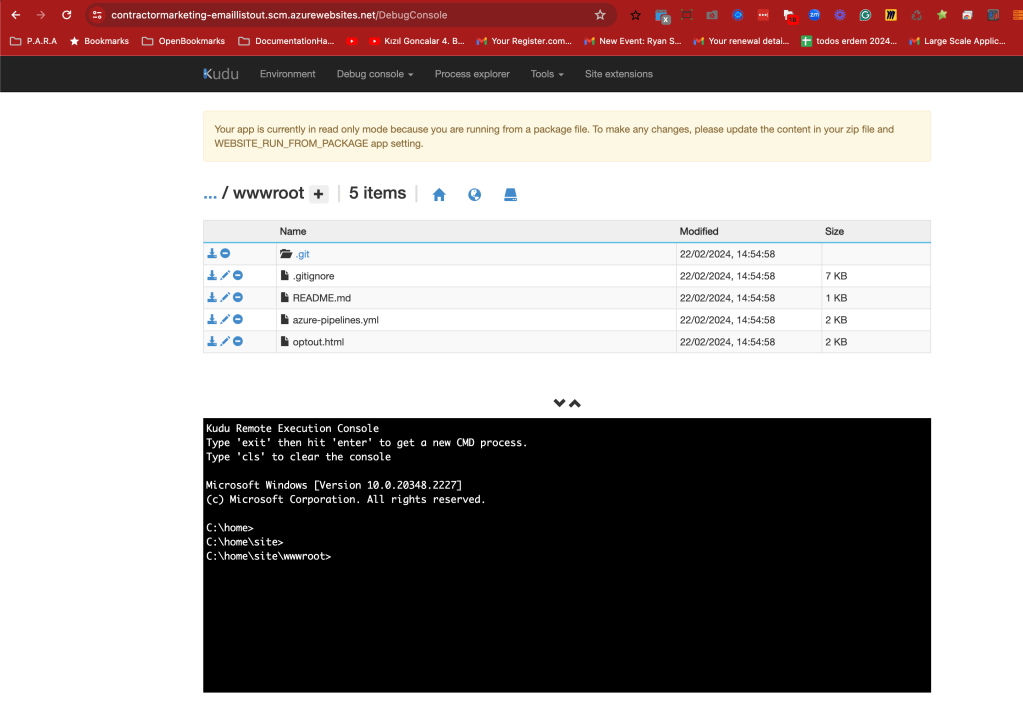The height and width of the screenshot is (705, 1023).
Task: Open Site extensions page
Action: click(x=618, y=74)
